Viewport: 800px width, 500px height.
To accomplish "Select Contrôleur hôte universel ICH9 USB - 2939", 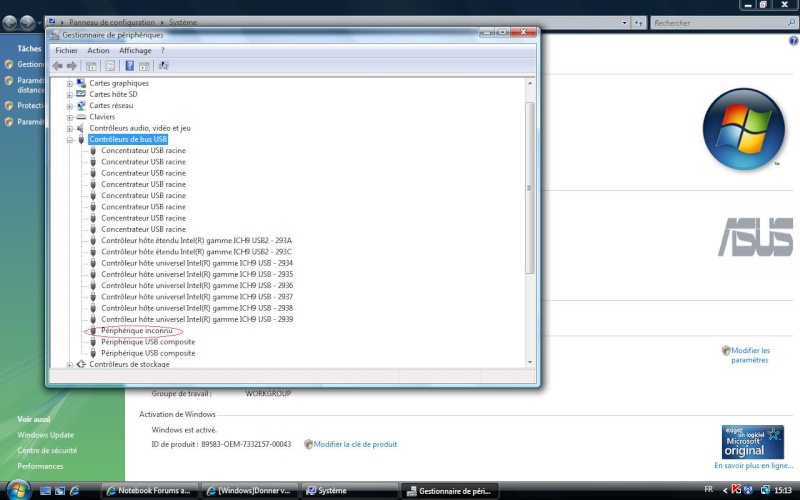I will pyautogui.click(x=197, y=319).
